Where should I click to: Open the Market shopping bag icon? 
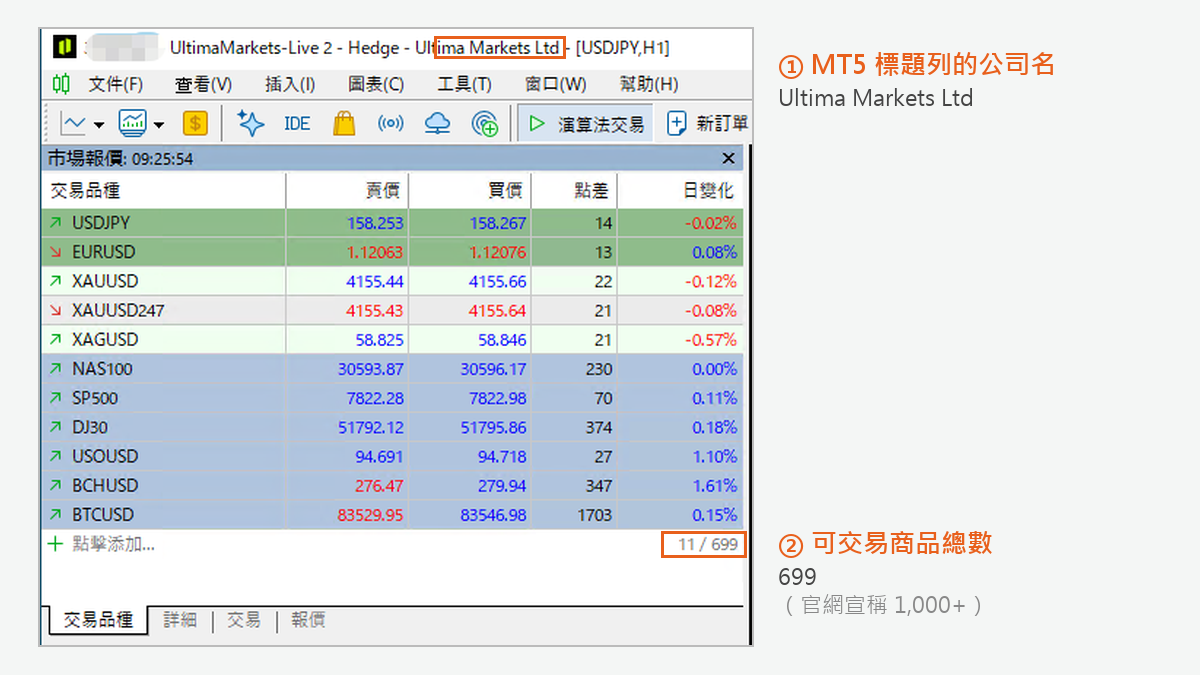coord(344,124)
